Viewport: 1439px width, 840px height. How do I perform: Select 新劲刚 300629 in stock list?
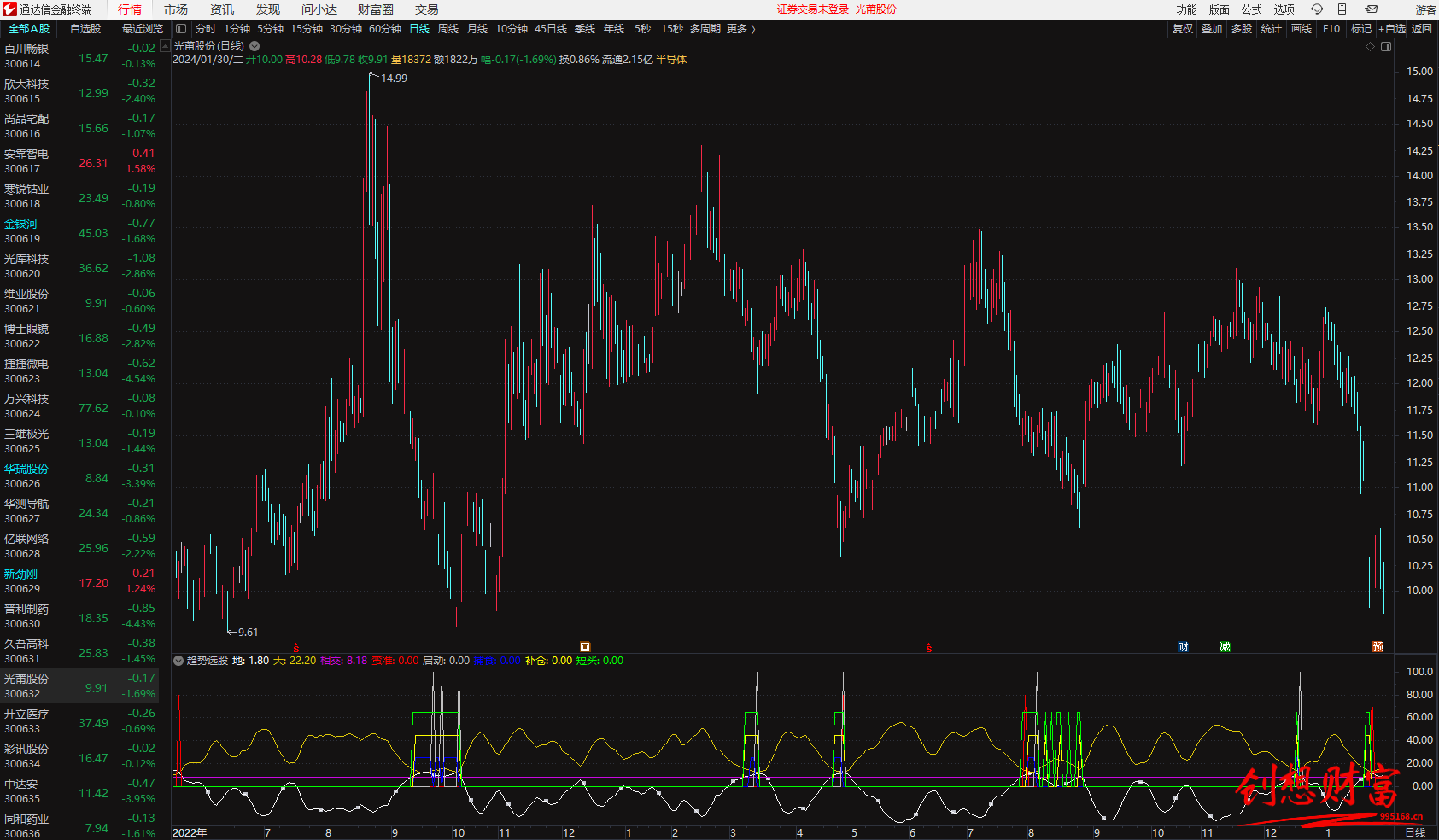[x=79, y=581]
